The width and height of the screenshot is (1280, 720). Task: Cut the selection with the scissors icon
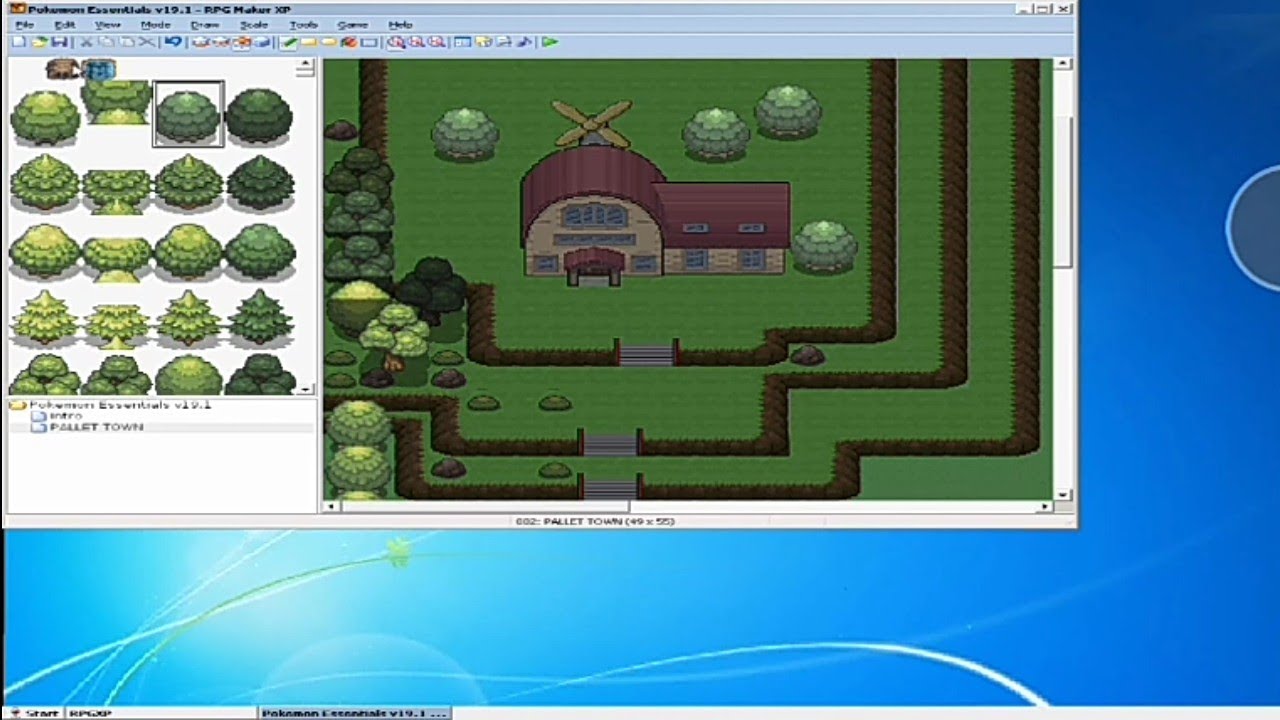(86, 42)
